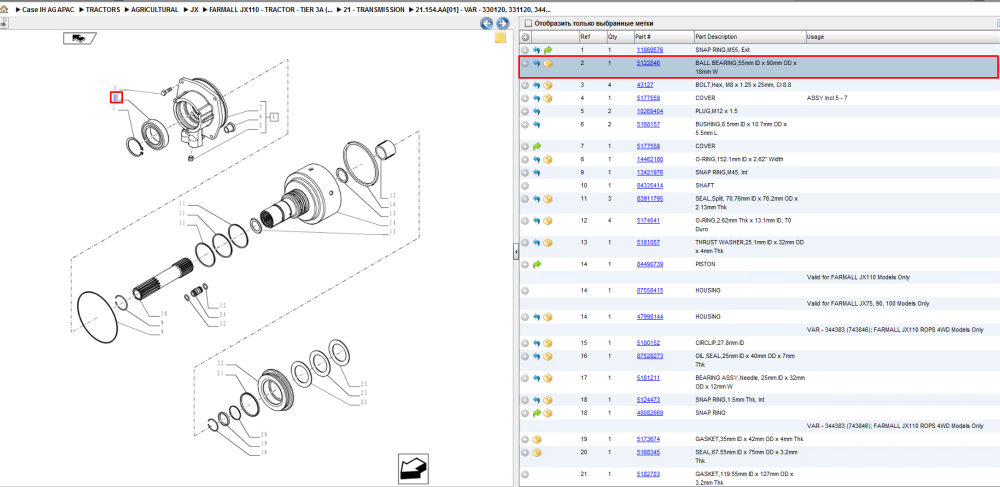Viewport: 1000px width, 487px height.
Task: Click the green arrow icon for part 5177558
Action: [x=537, y=146]
